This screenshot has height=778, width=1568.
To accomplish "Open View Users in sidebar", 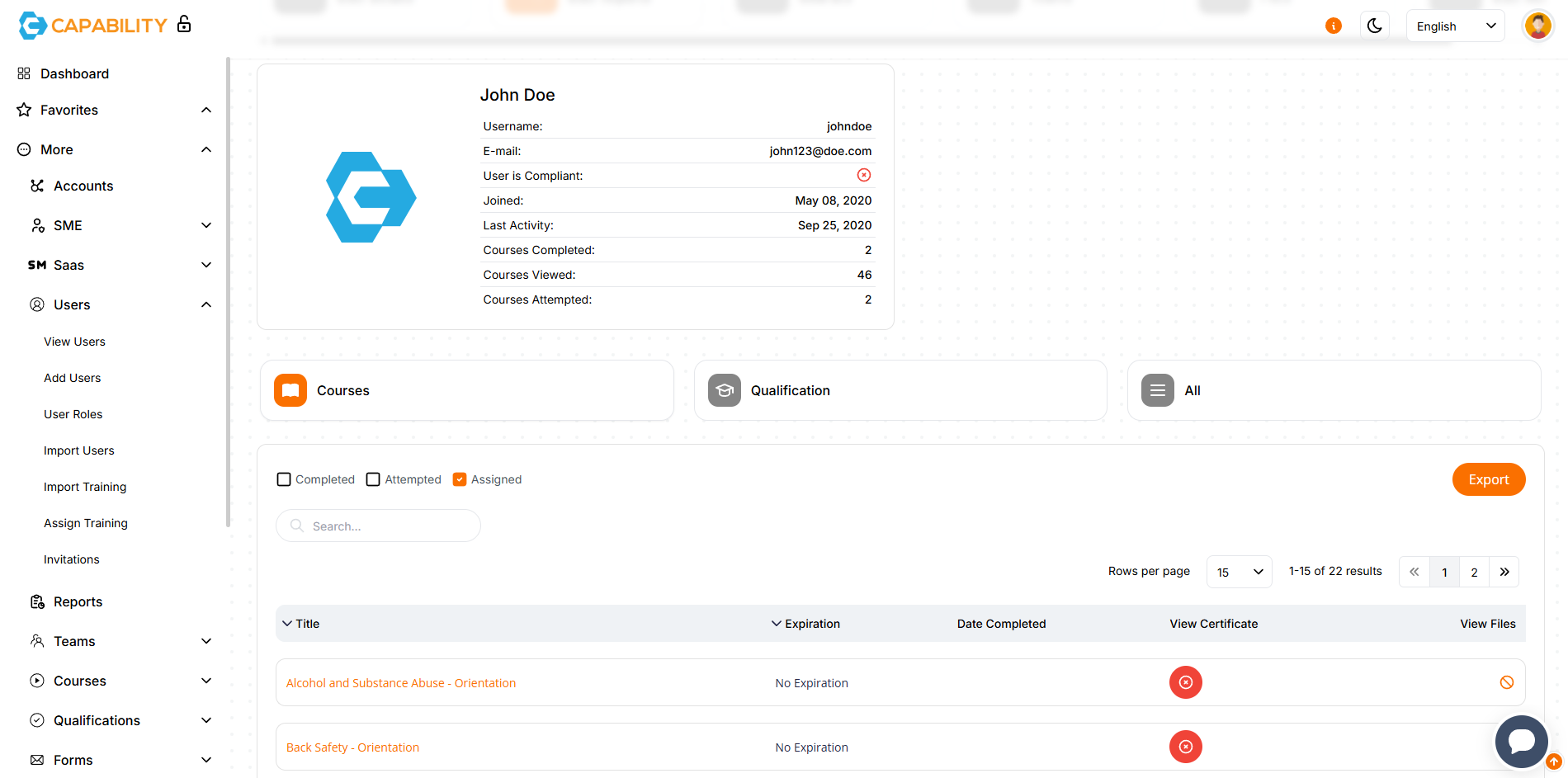I will 74,342.
